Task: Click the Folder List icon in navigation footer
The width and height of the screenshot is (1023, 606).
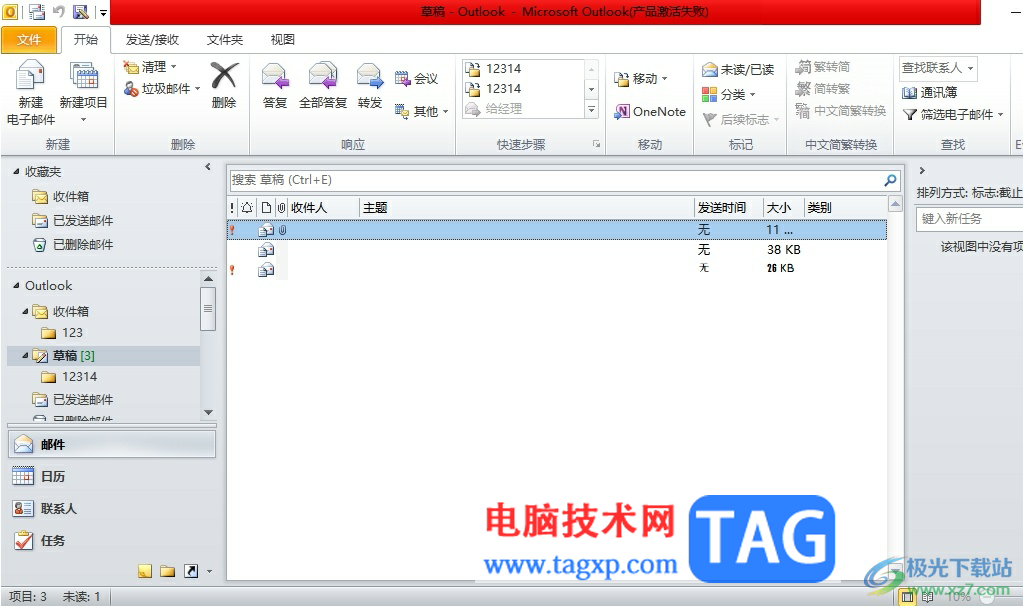Action: 168,571
